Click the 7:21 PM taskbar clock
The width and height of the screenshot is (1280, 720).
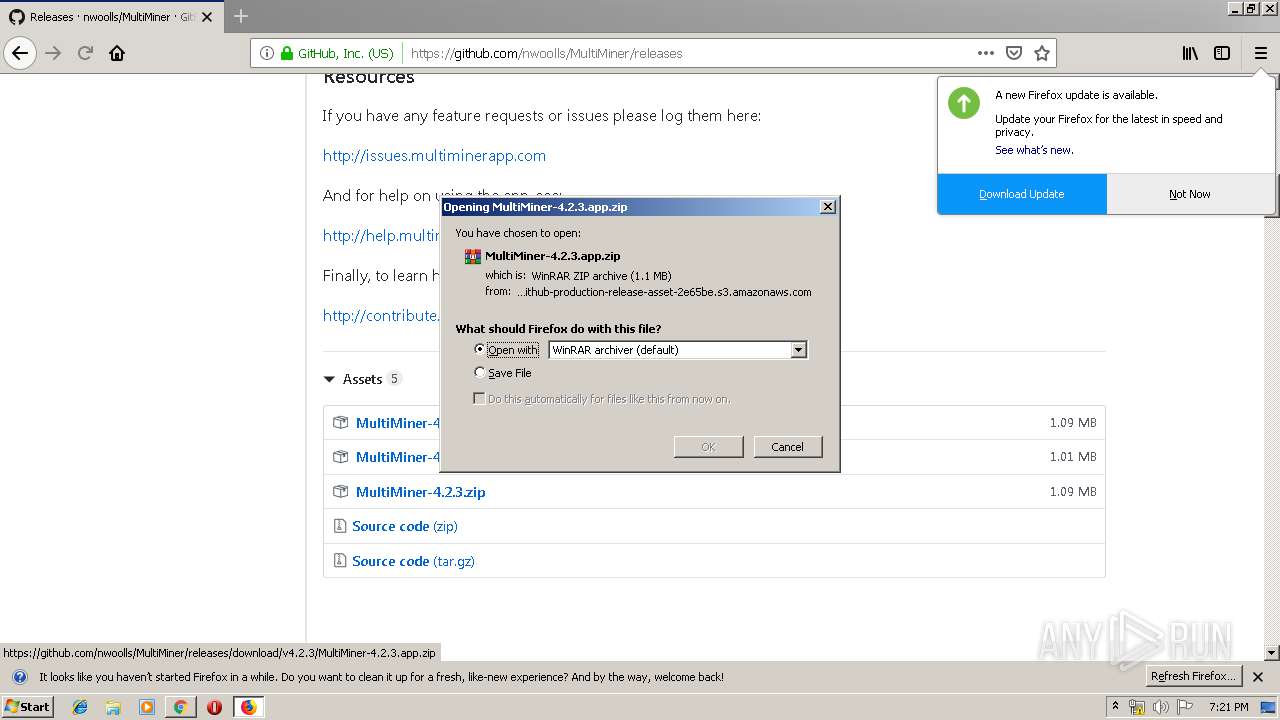[x=1228, y=707]
